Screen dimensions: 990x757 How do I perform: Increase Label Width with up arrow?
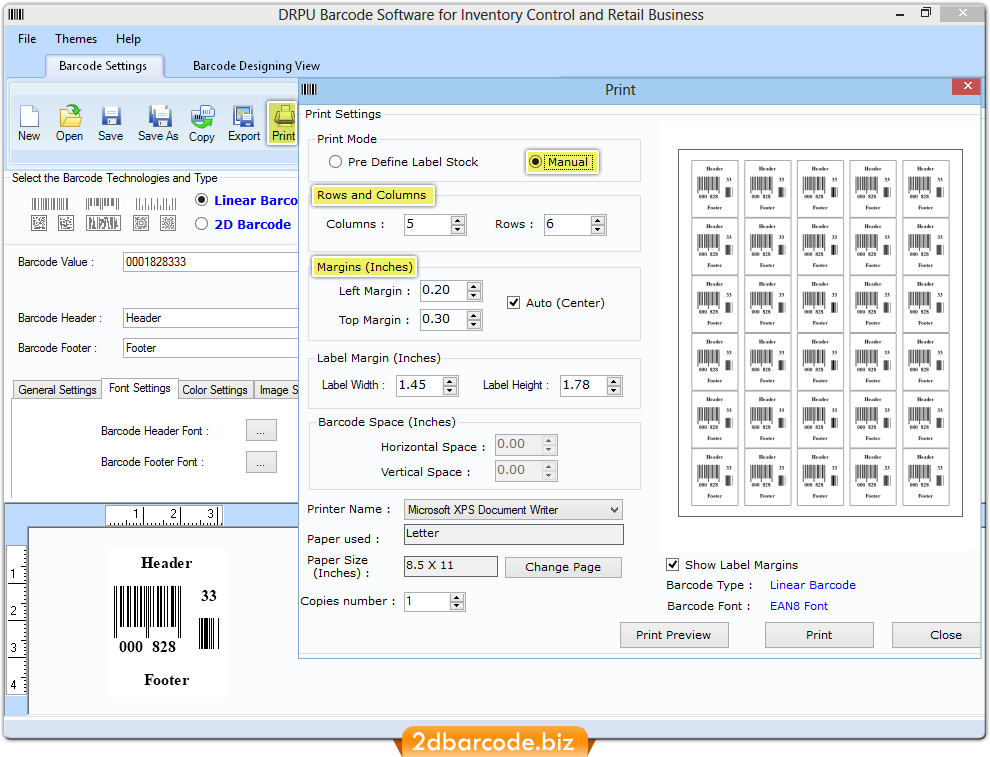(450, 381)
